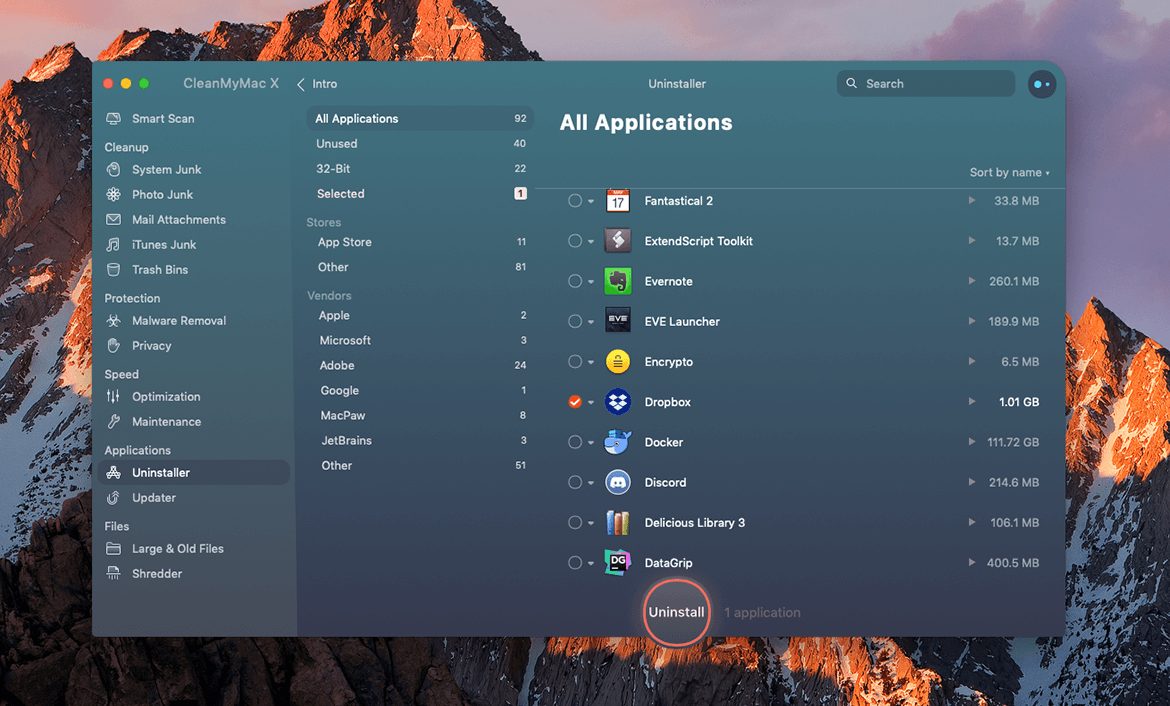Click the iTunes Junk music note icon
The width and height of the screenshot is (1170, 706).
coord(113,244)
